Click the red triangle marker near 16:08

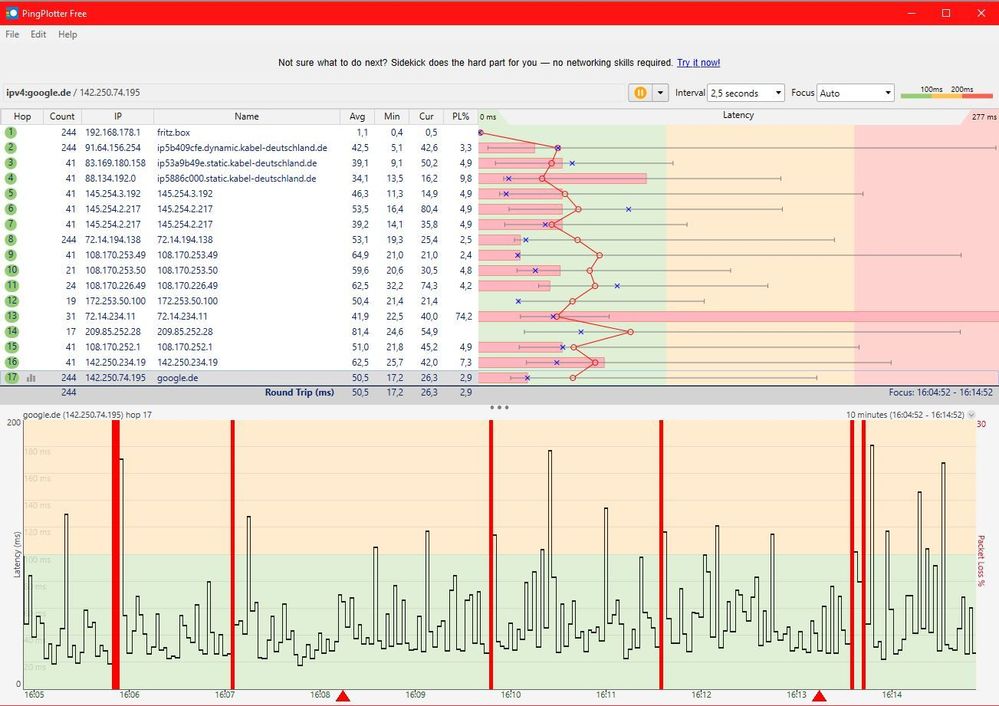[343, 696]
